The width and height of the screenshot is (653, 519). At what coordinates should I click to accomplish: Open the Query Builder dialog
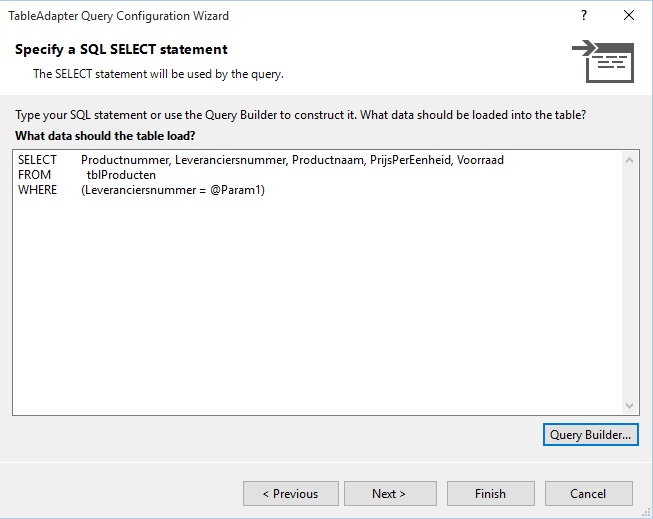point(591,434)
